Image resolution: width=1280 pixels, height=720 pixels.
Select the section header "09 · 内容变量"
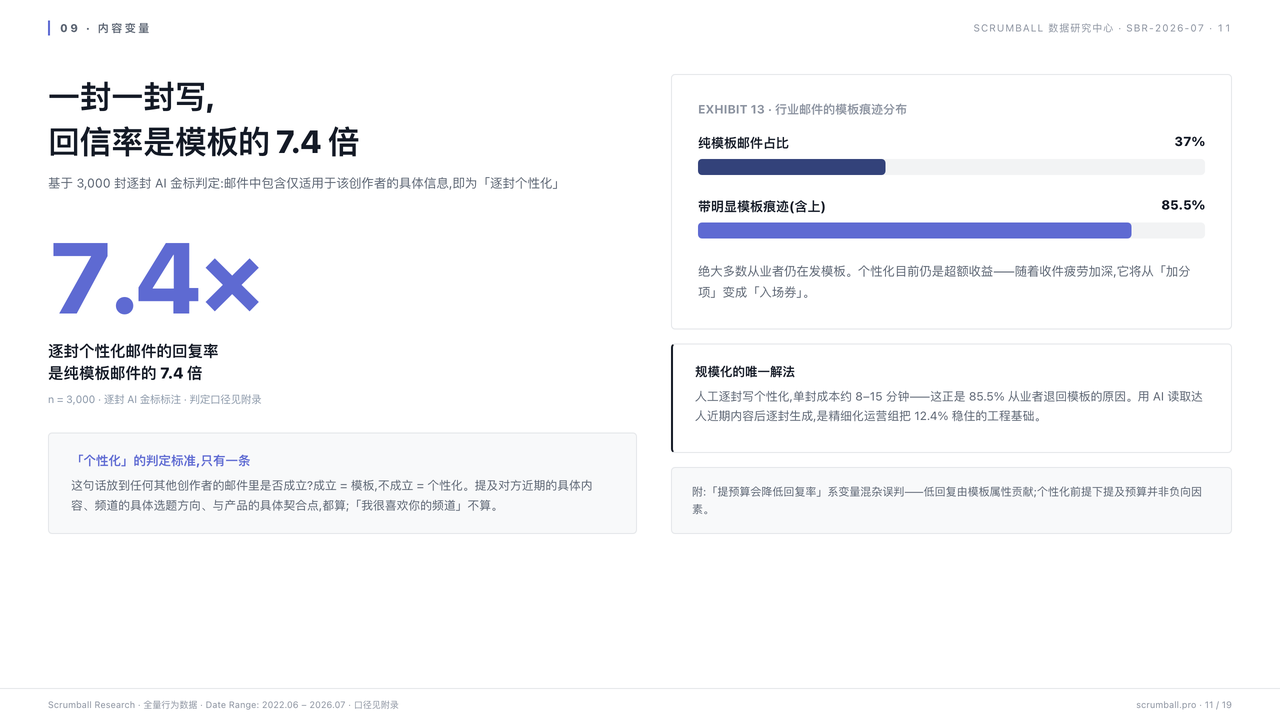click(105, 28)
